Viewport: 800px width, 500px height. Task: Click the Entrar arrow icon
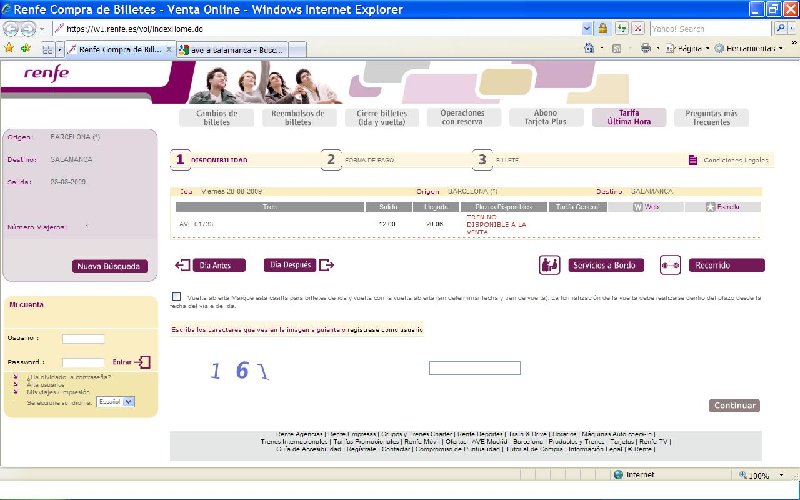(x=142, y=362)
